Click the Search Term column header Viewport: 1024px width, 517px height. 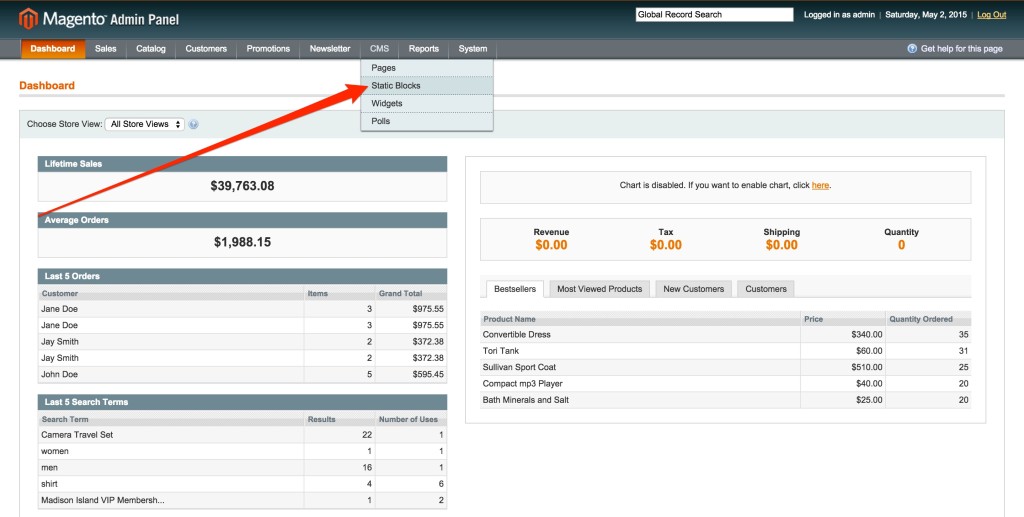pos(171,419)
